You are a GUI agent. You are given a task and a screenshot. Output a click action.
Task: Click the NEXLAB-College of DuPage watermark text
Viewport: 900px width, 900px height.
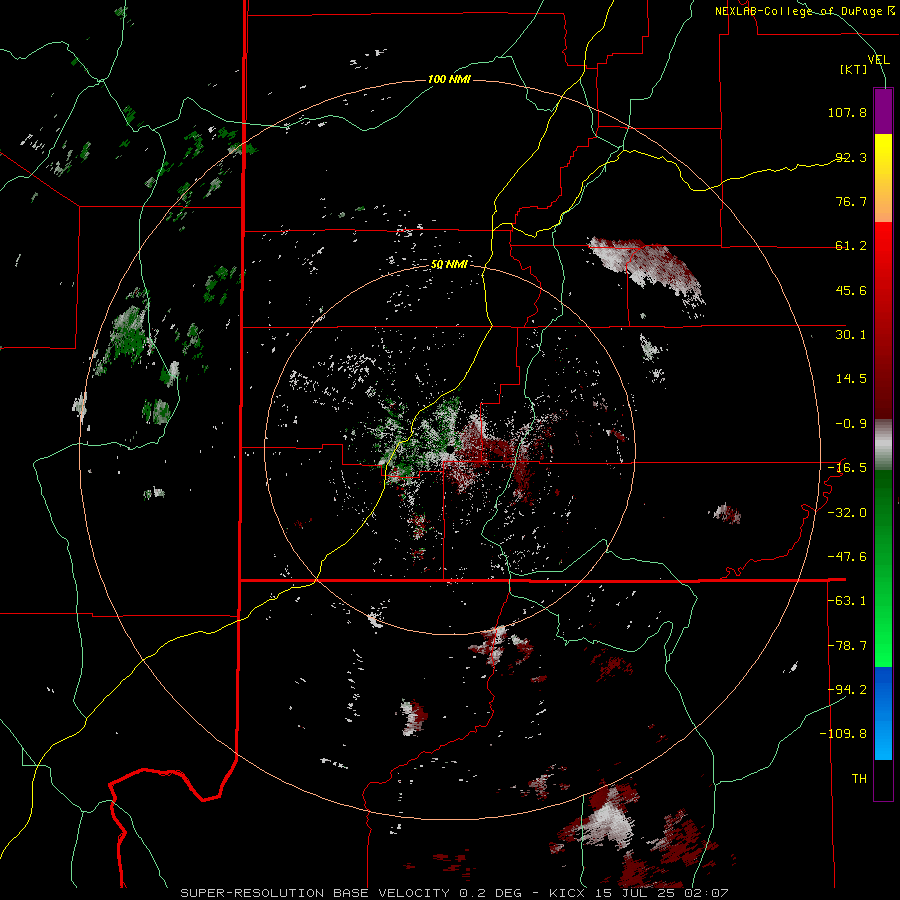click(x=805, y=11)
